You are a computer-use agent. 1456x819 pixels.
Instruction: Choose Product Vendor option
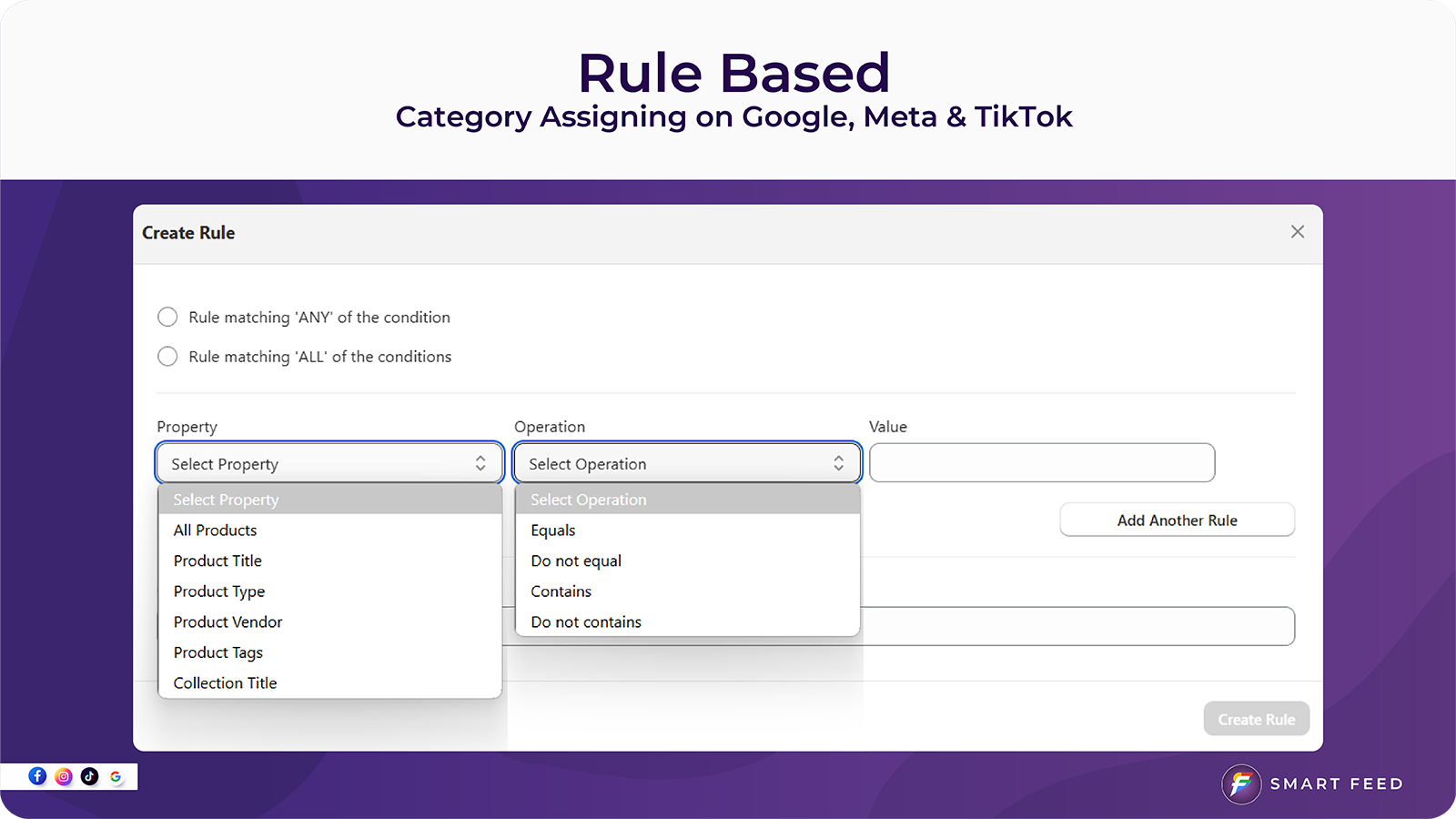[330, 622]
